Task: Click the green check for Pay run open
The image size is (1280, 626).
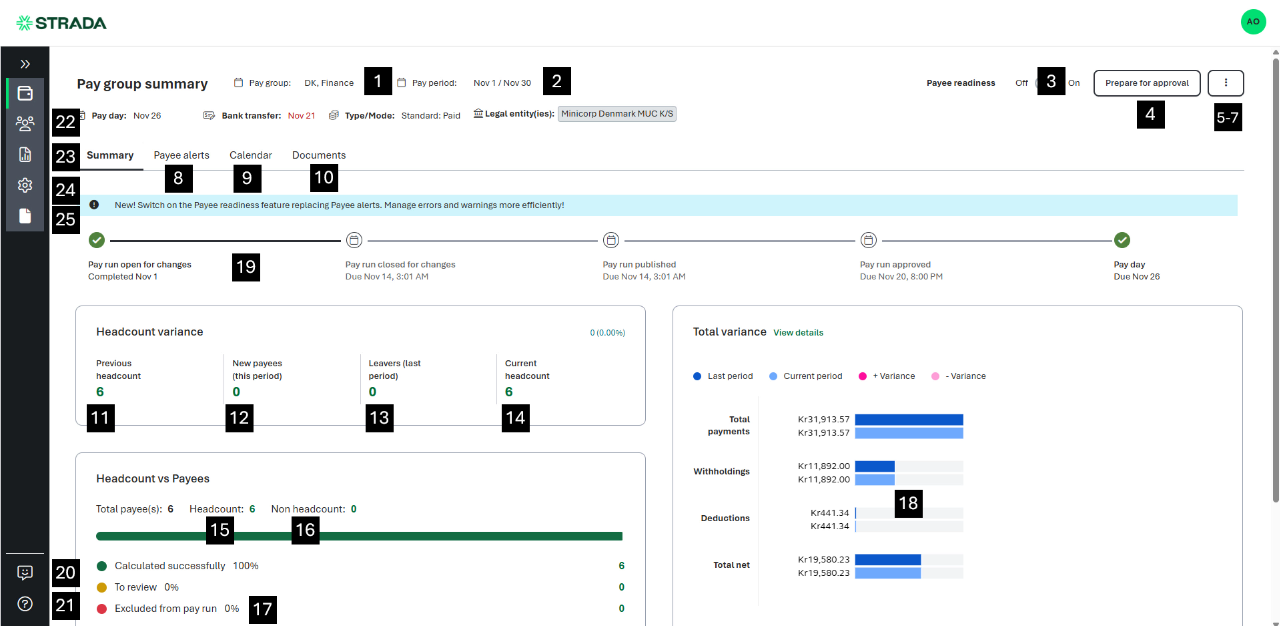Action: coord(97,240)
